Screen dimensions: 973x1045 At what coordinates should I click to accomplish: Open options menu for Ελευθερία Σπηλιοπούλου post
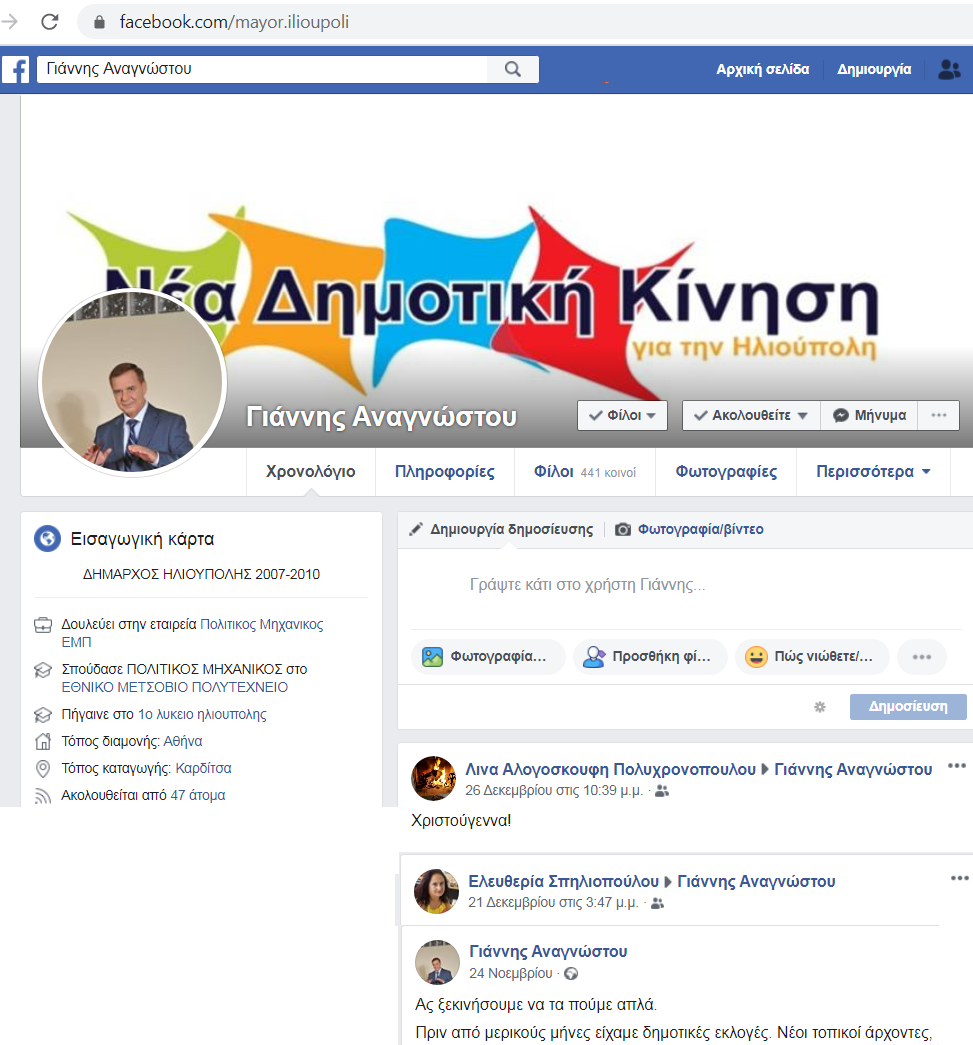click(959, 878)
